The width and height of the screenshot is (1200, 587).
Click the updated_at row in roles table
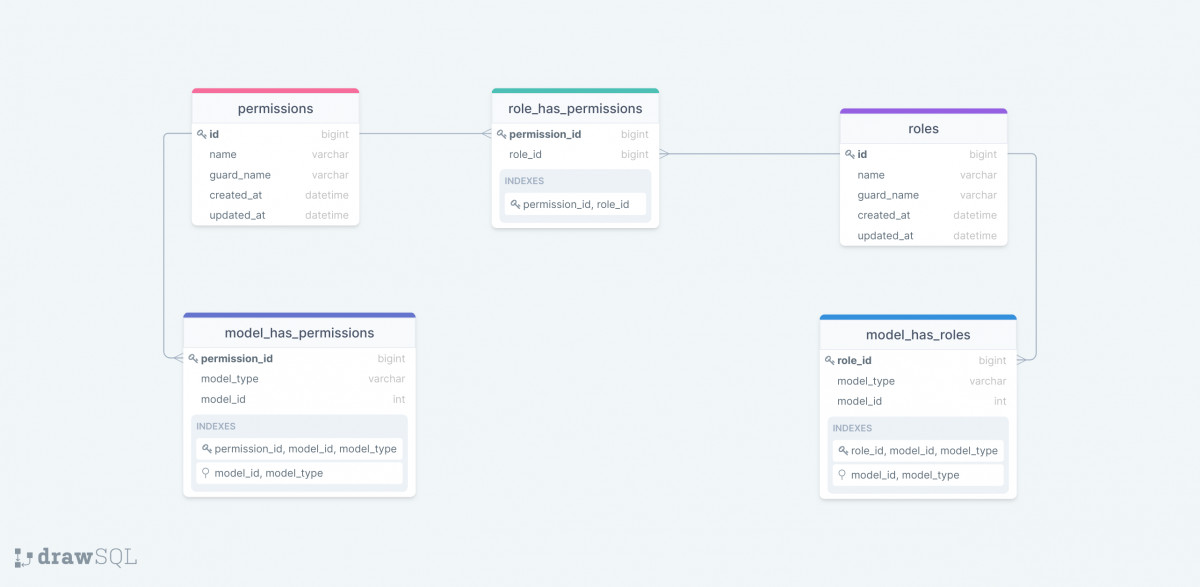[x=885, y=236]
